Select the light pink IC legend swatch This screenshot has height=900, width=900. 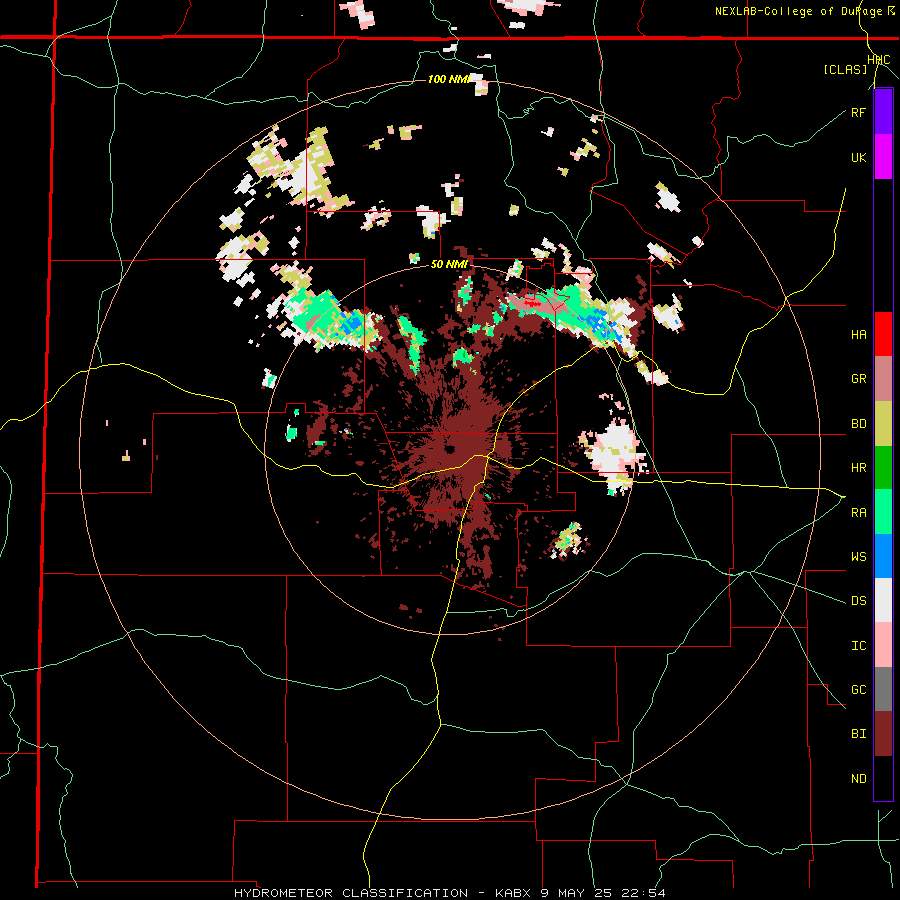coord(883,645)
